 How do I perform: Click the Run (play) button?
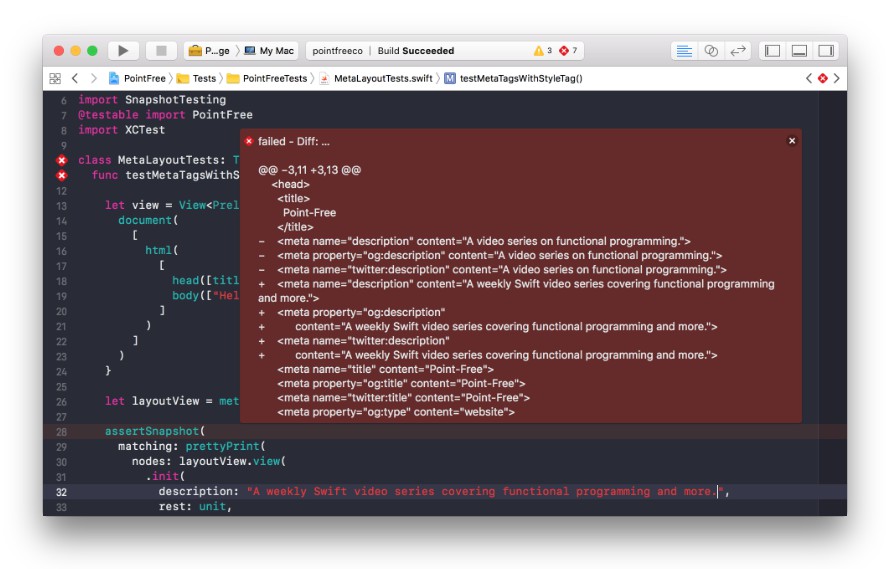pyautogui.click(x=123, y=50)
